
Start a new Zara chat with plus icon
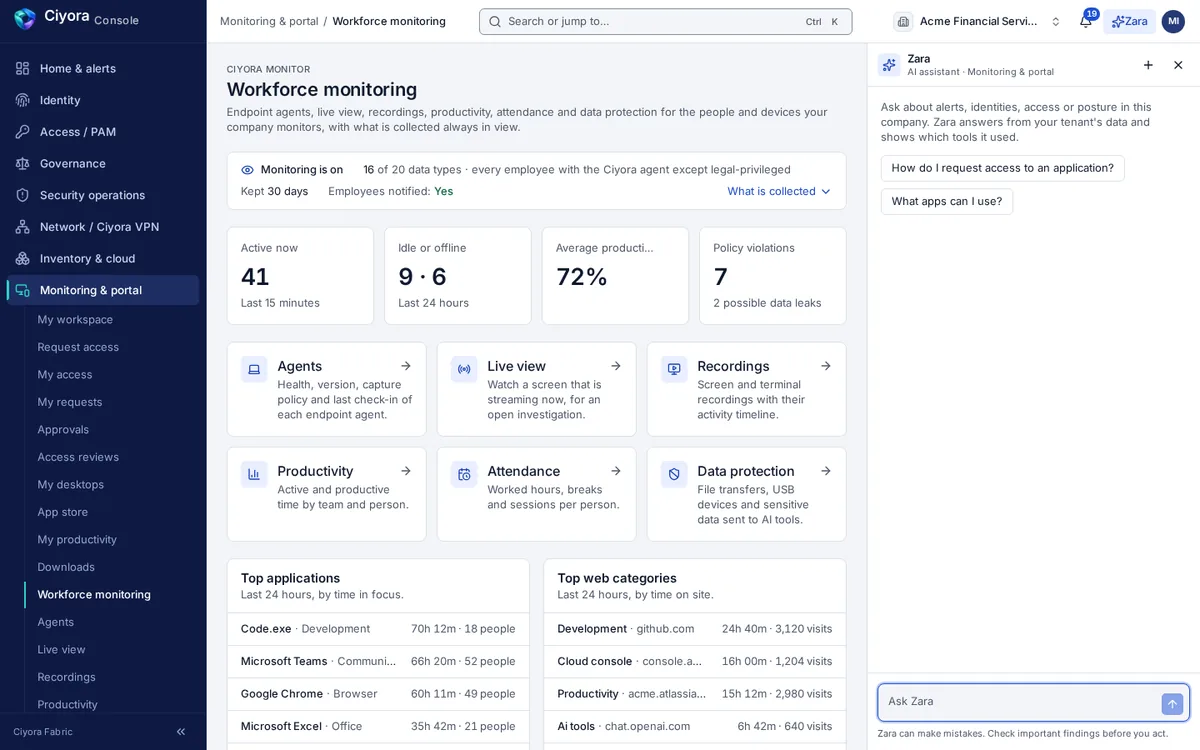click(x=1148, y=65)
